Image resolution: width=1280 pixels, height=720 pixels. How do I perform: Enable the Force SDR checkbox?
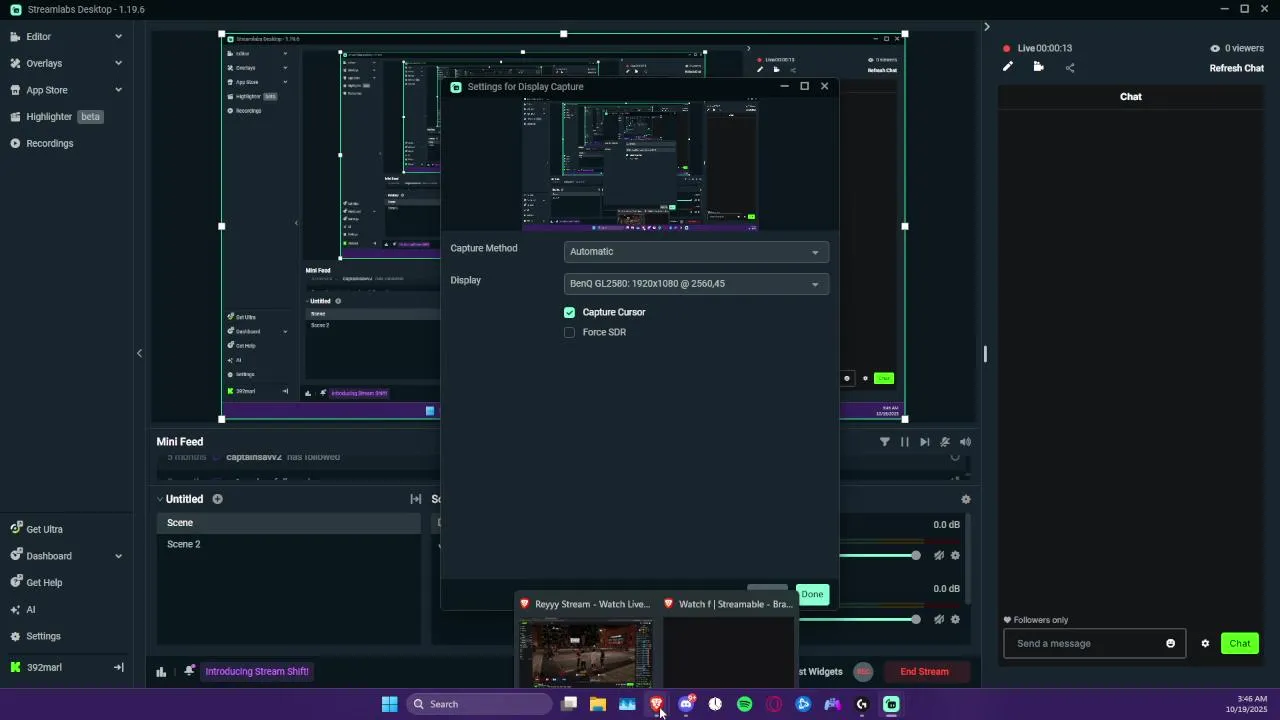(570, 332)
